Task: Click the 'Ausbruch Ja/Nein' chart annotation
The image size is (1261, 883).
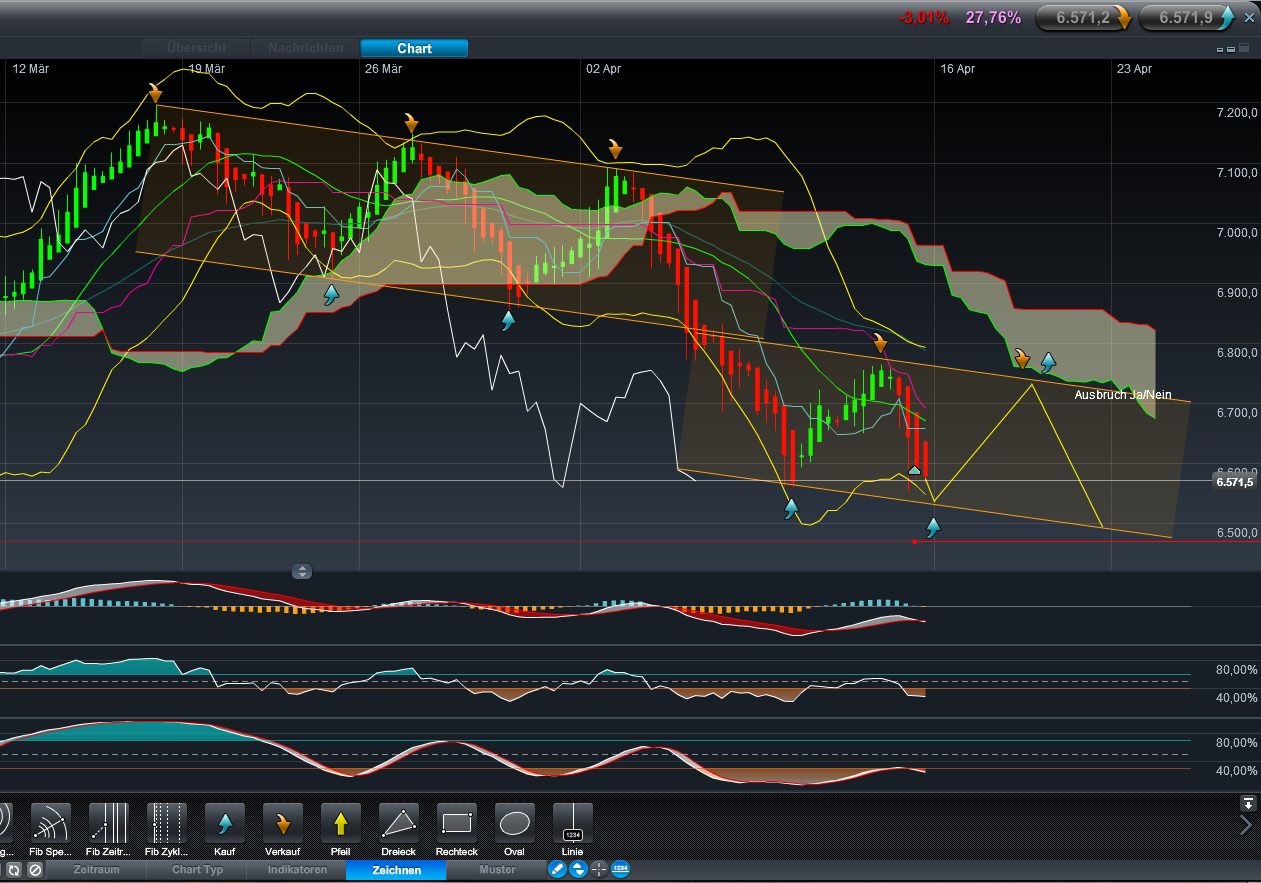Action: [1123, 395]
